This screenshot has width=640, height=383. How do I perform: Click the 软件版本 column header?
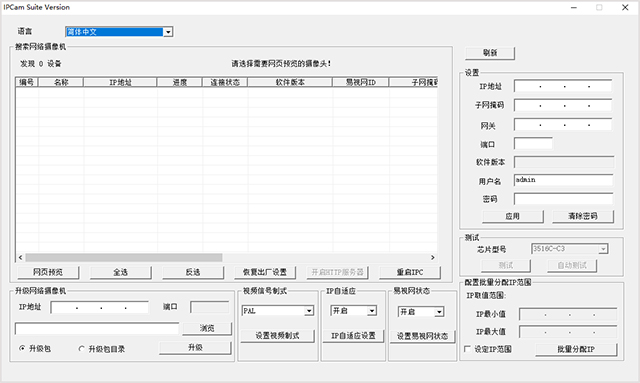point(290,82)
